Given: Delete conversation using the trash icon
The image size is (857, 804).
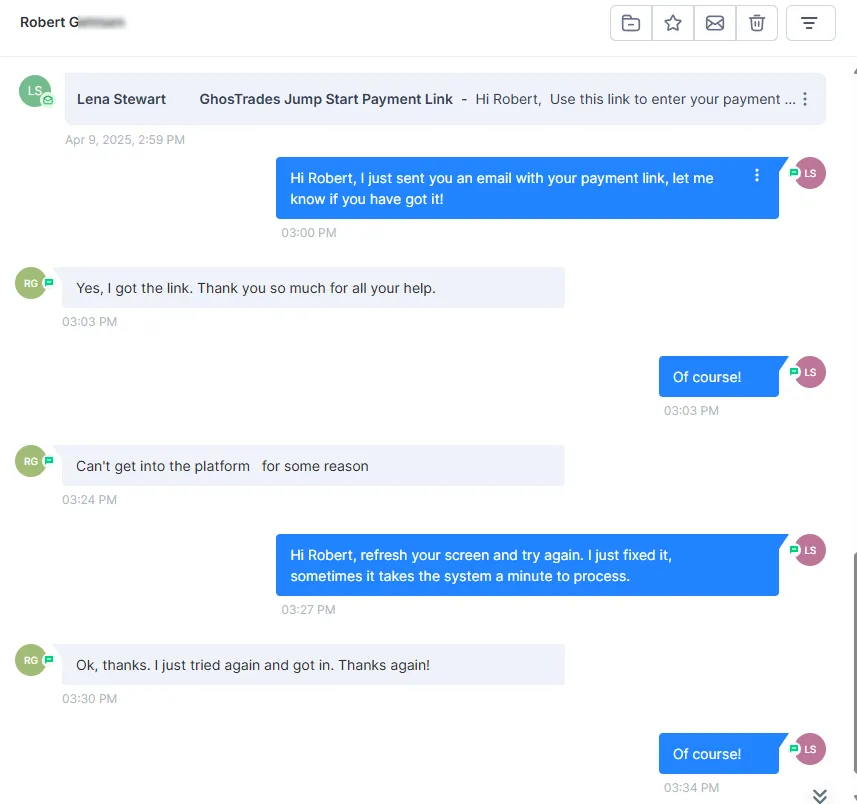Looking at the screenshot, I should pos(757,23).
